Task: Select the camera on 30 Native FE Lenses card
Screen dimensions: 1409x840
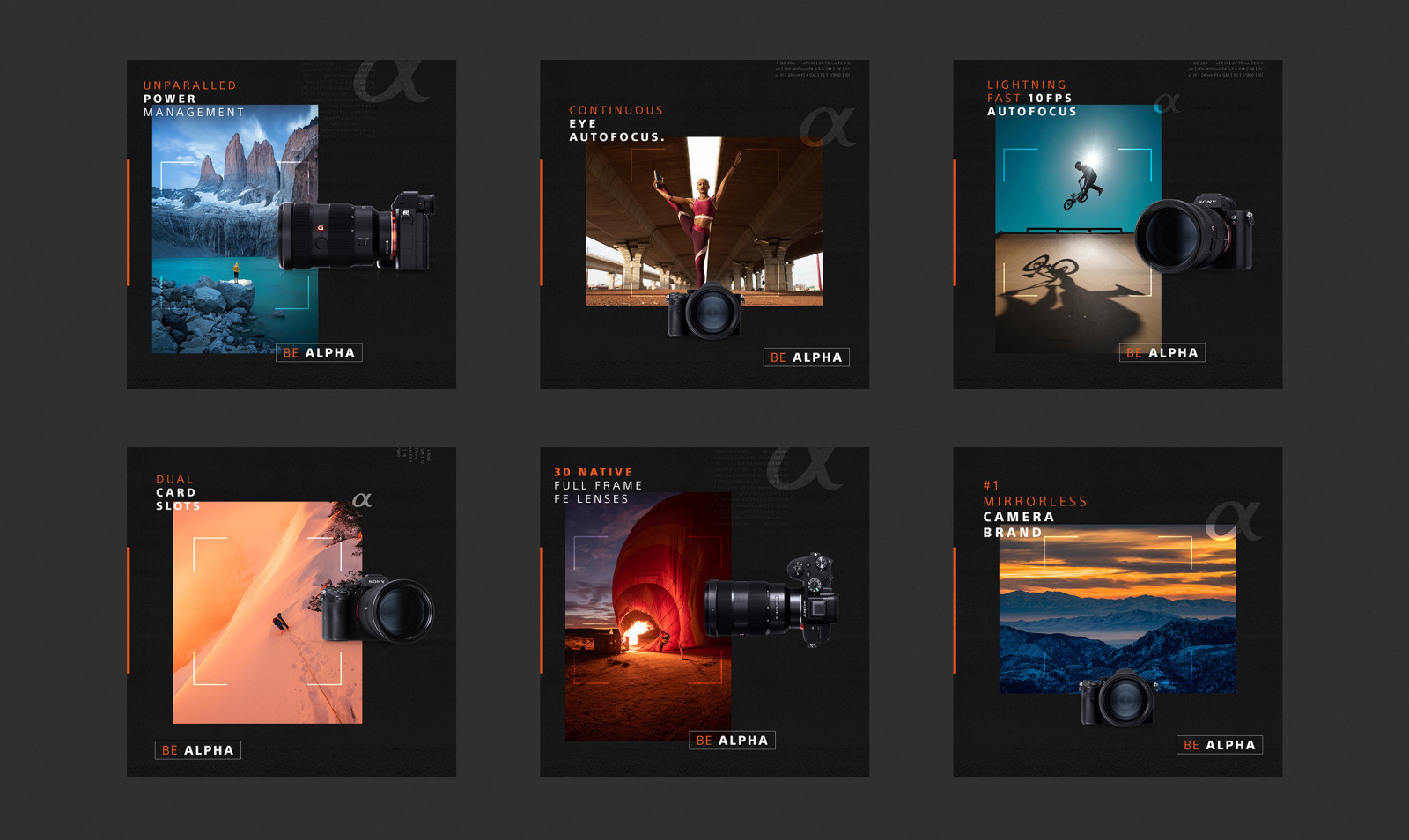Action: 771,601
